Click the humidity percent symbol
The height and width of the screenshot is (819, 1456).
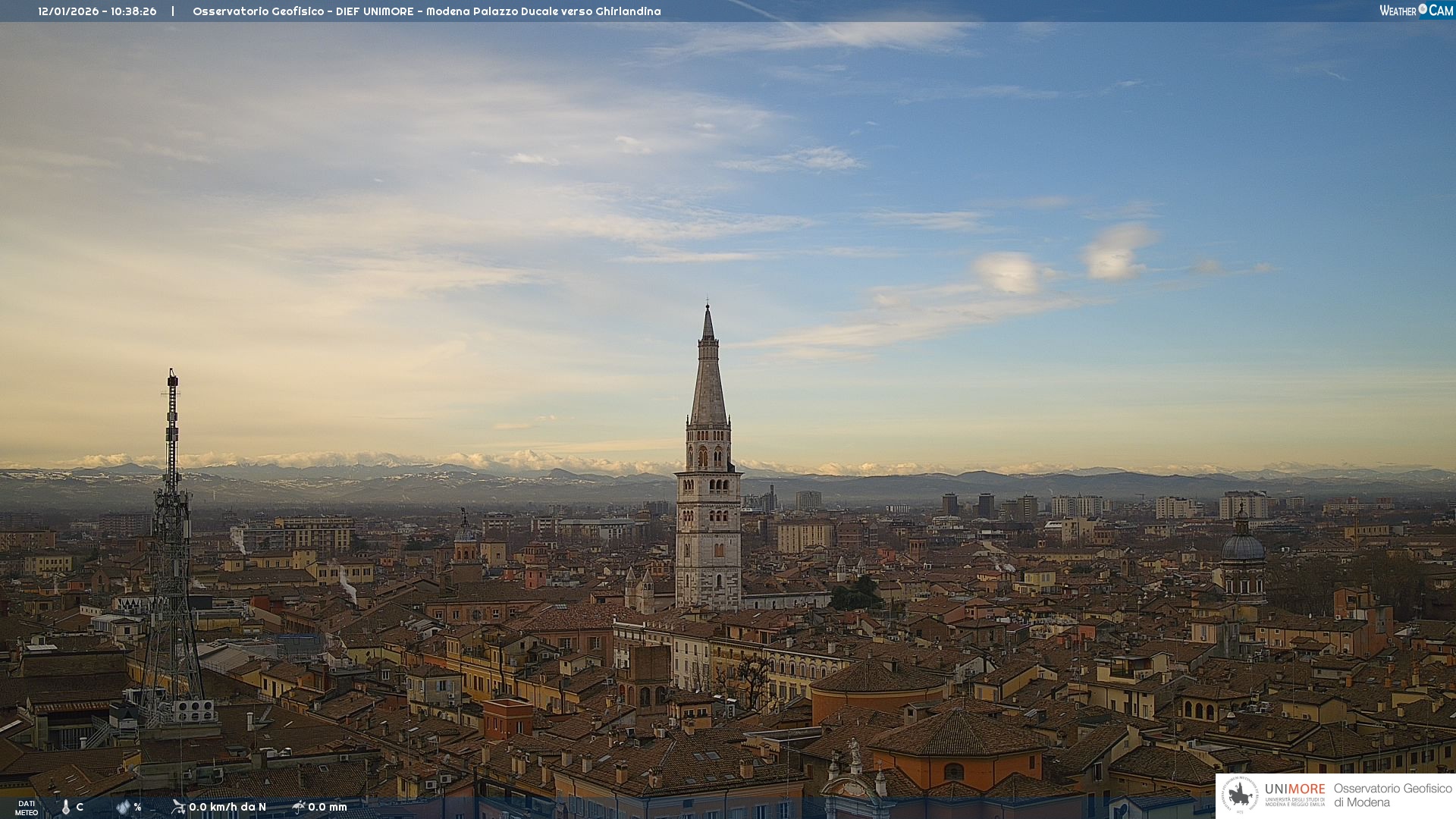[137, 807]
